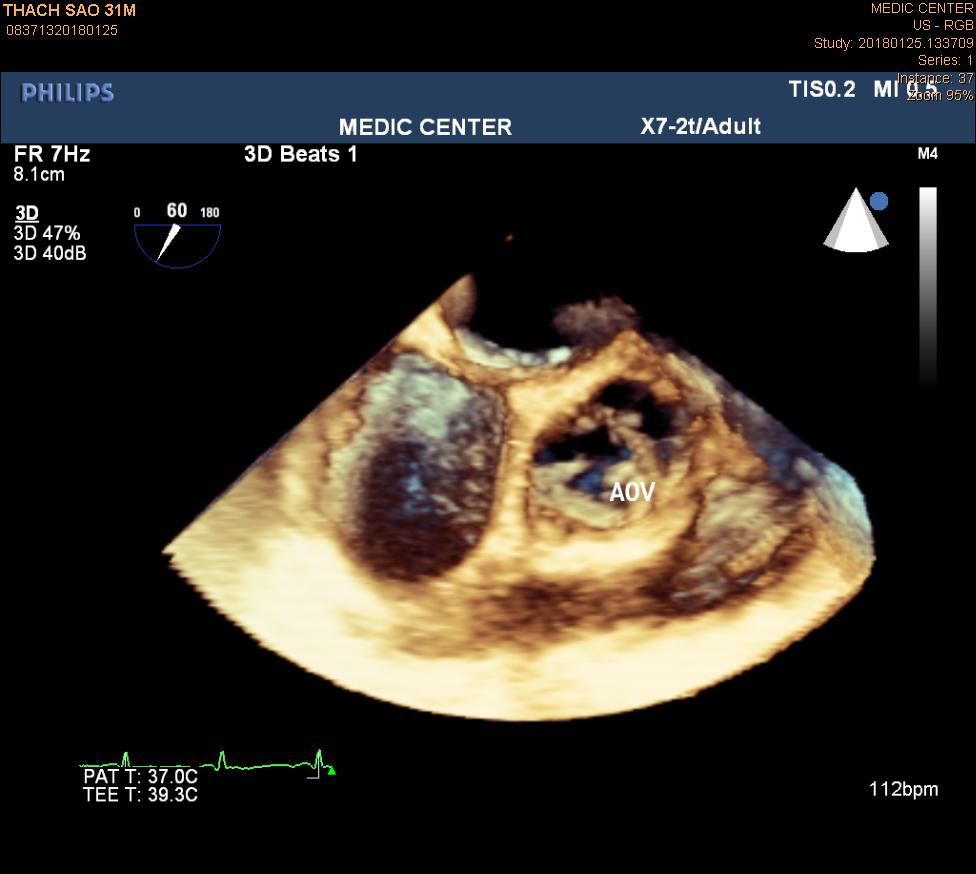Image resolution: width=976 pixels, height=874 pixels.
Task: Click the FR 7Hz frame rate readout
Action: coord(52,155)
